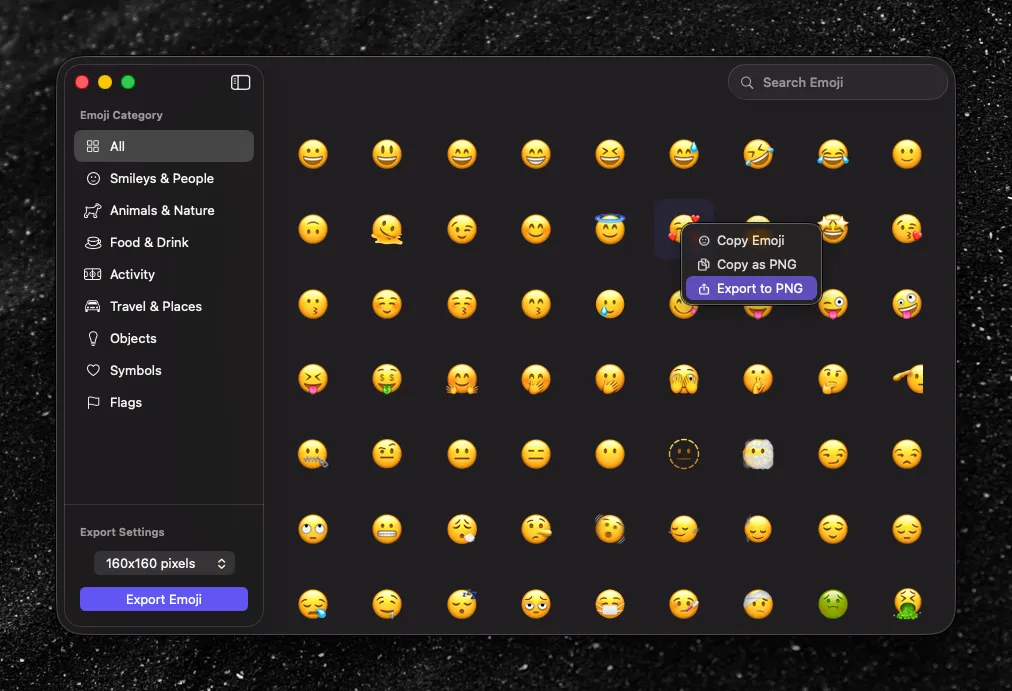Select the thinking face emoji
This screenshot has width=1012, height=691.
coord(833,379)
